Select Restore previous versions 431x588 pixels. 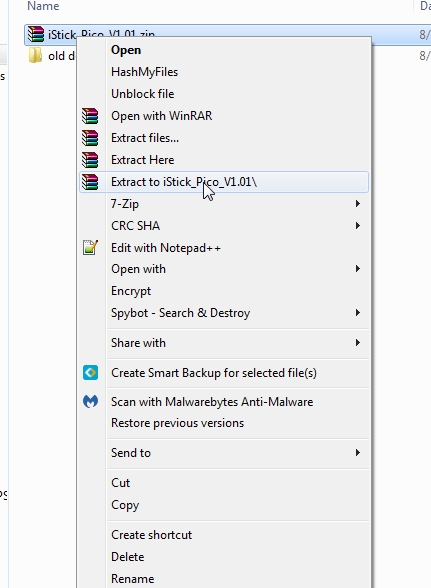click(177, 423)
